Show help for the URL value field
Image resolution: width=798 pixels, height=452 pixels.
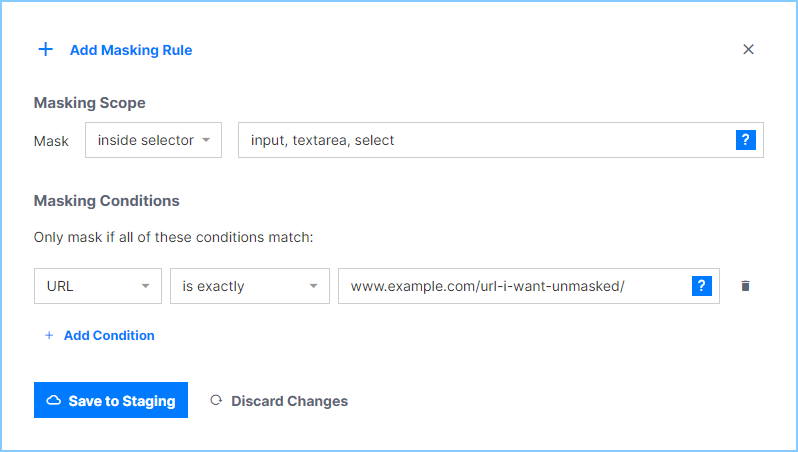[701, 286]
